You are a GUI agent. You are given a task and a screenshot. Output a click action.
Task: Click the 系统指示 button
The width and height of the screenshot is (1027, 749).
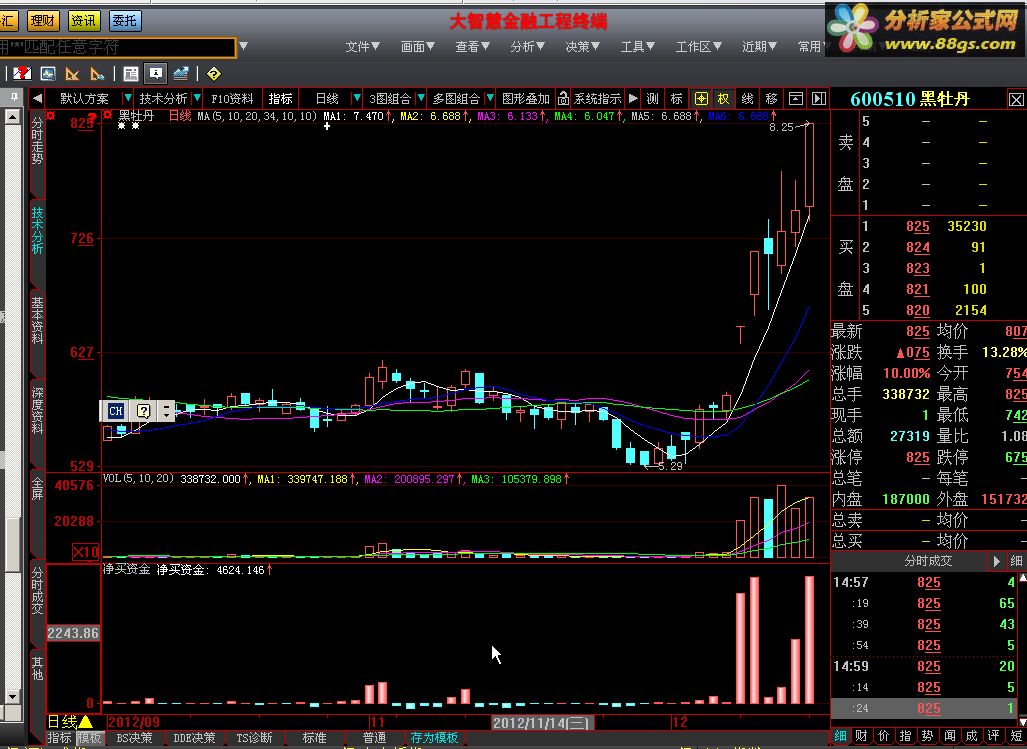click(597, 99)
